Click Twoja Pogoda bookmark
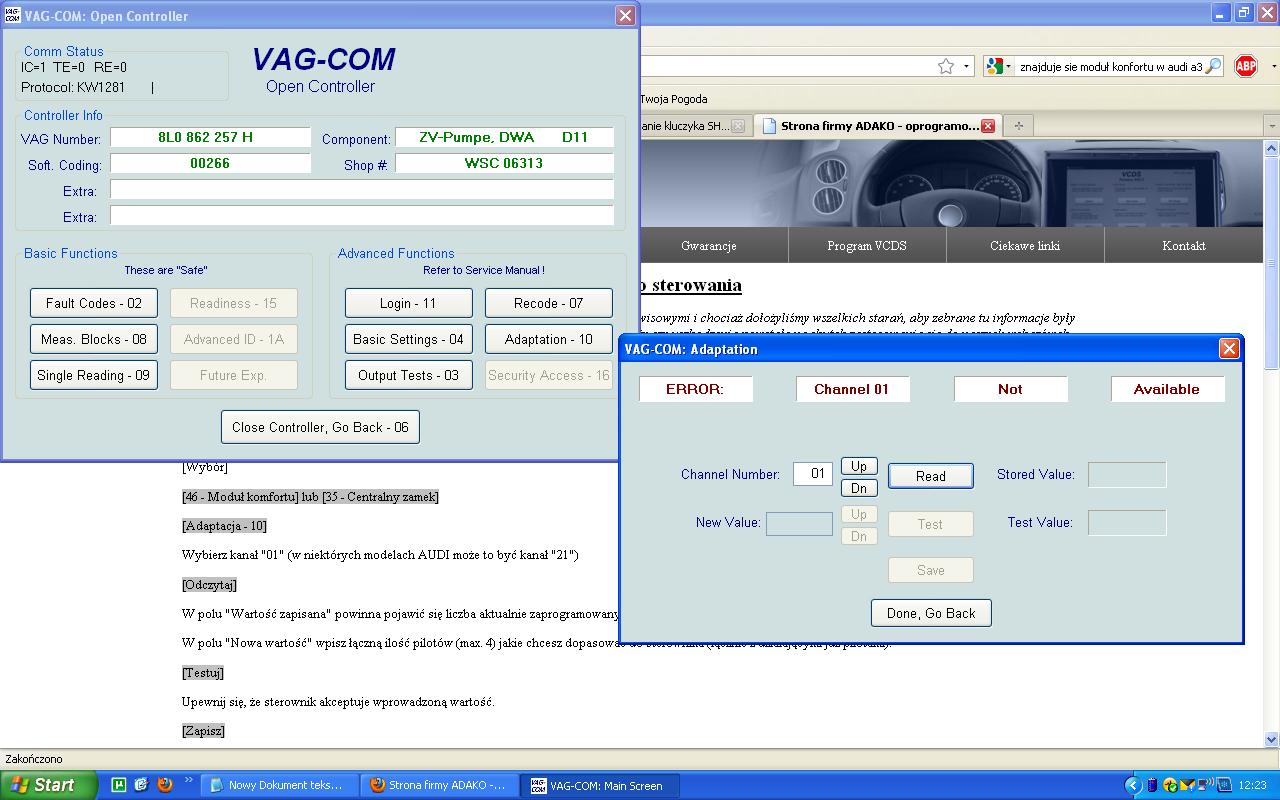 coord(673,99)
